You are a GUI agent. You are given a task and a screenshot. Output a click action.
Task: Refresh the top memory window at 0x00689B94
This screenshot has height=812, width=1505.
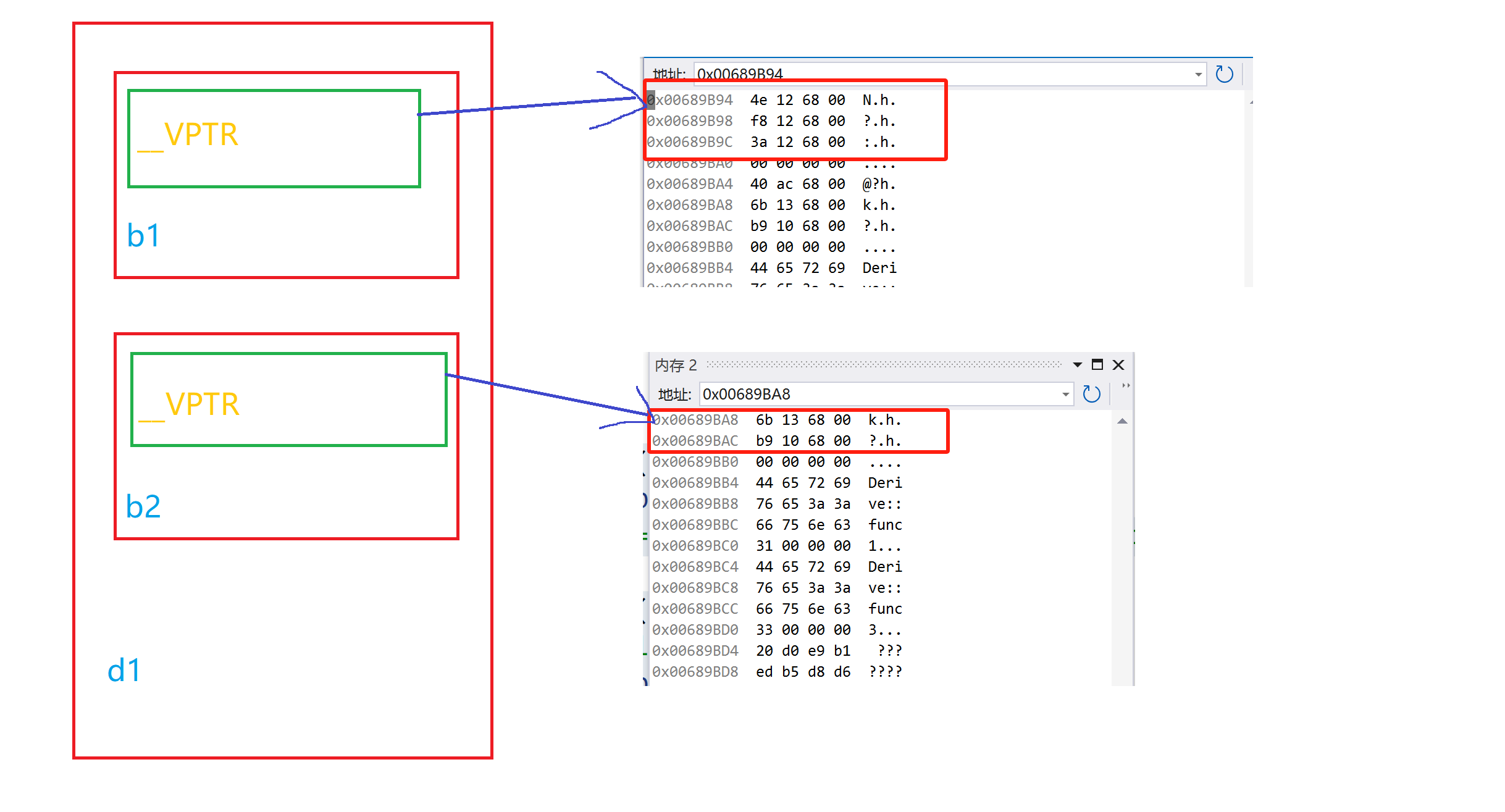(x=1224, y=74)
